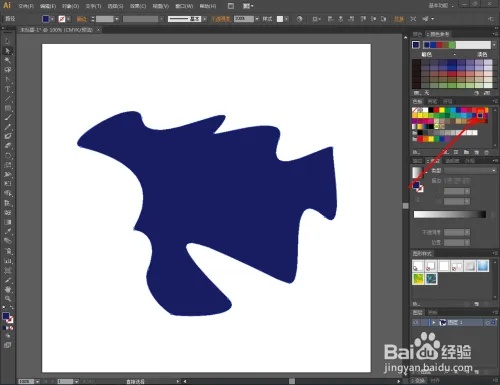Switch to the Layers tab

point(417,312)
